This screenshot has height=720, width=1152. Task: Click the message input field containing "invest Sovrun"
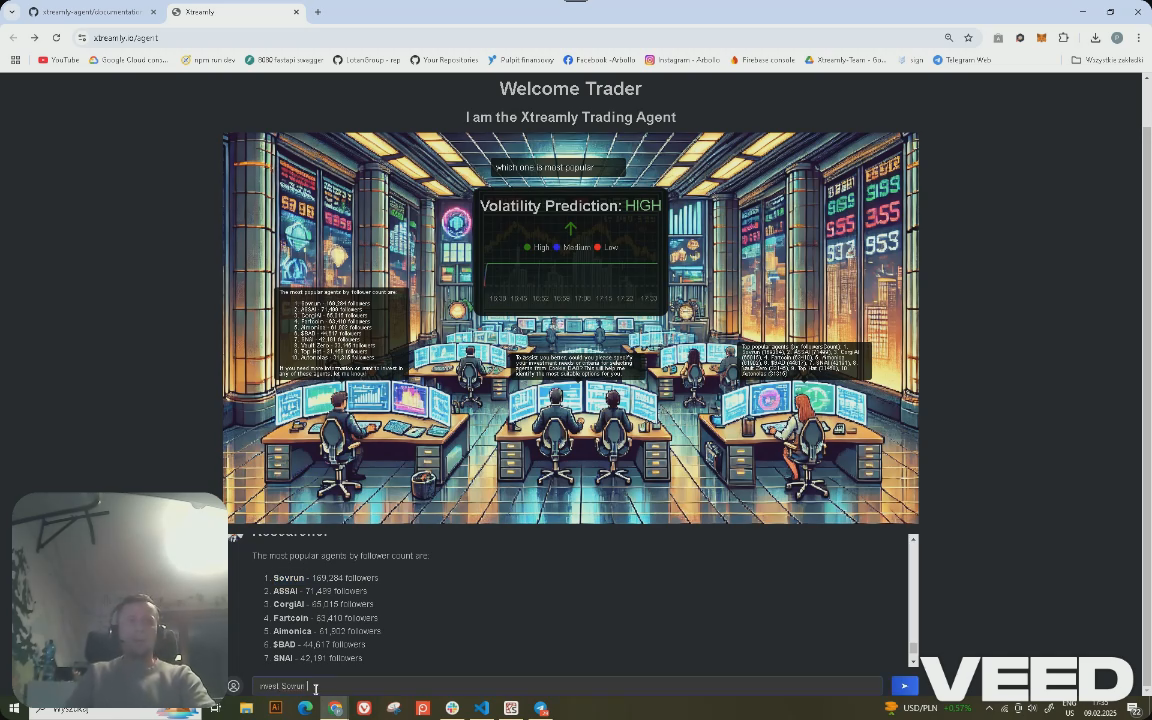click(x=566, y=686)
